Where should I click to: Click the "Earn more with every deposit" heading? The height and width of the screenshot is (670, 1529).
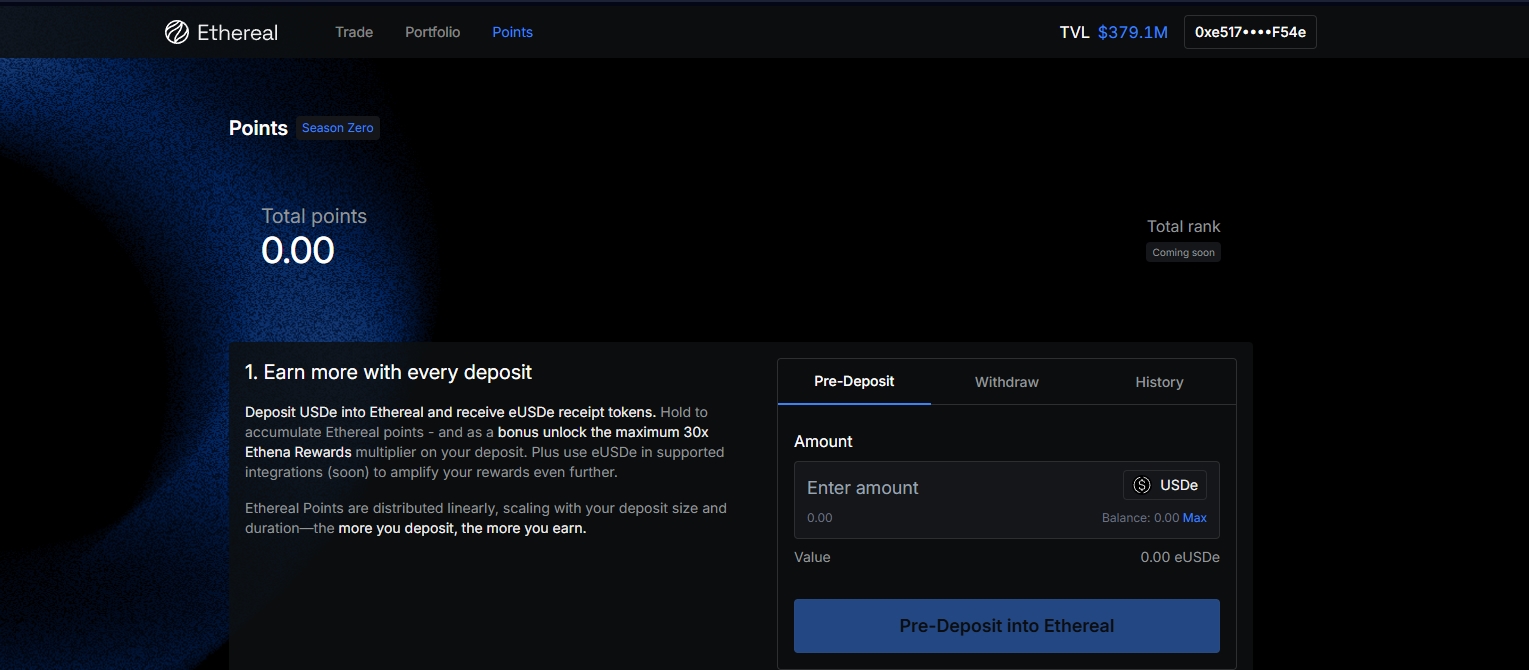[x=388, y=373]
